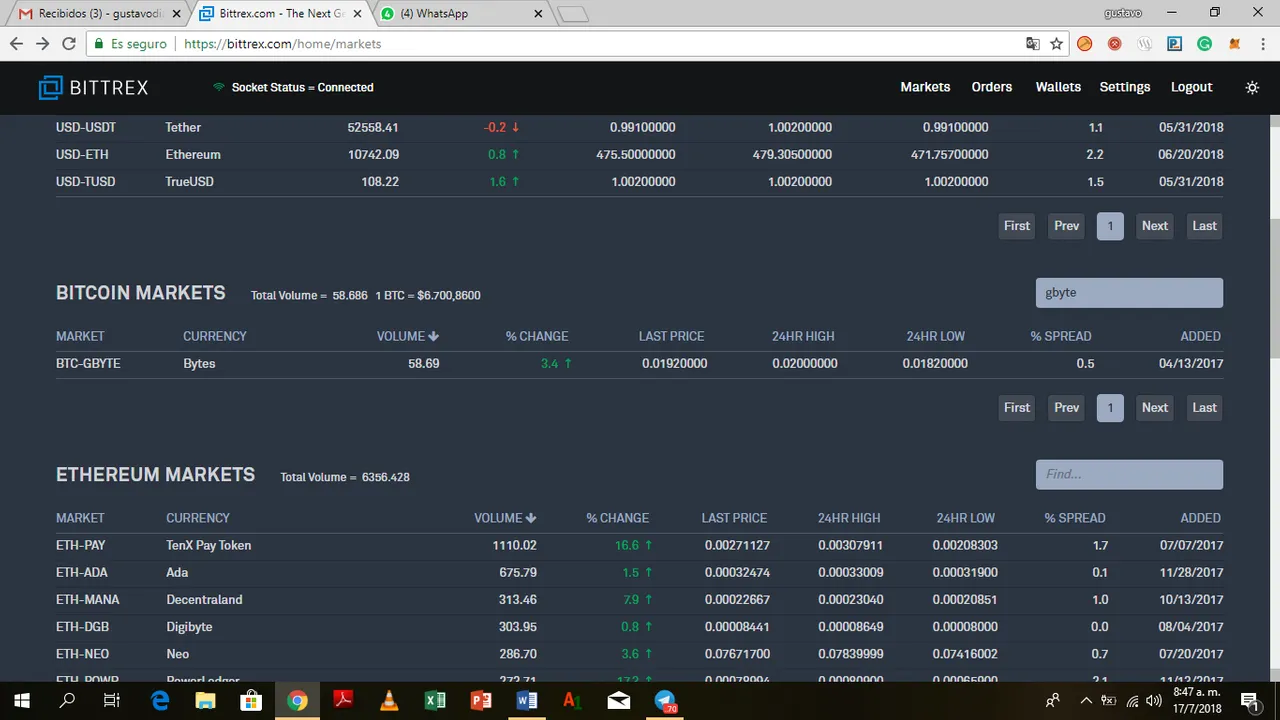Open the Settings page in Bittrex
This screenshot has height=720, width=1280.
1125,87
